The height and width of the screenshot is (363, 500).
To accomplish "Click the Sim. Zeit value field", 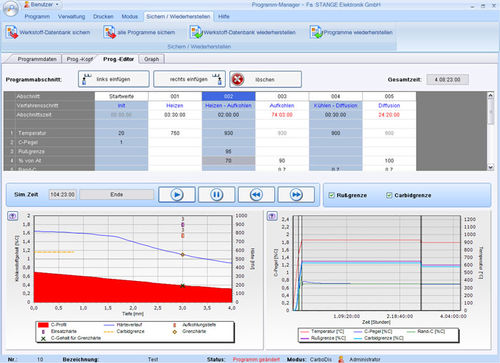I will (62, 194).
